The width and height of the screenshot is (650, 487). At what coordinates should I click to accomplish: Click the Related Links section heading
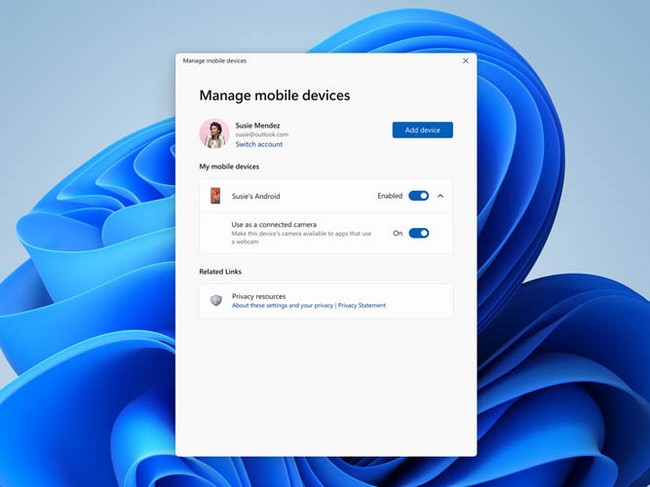pyautogui.click(x=220, y=272)
